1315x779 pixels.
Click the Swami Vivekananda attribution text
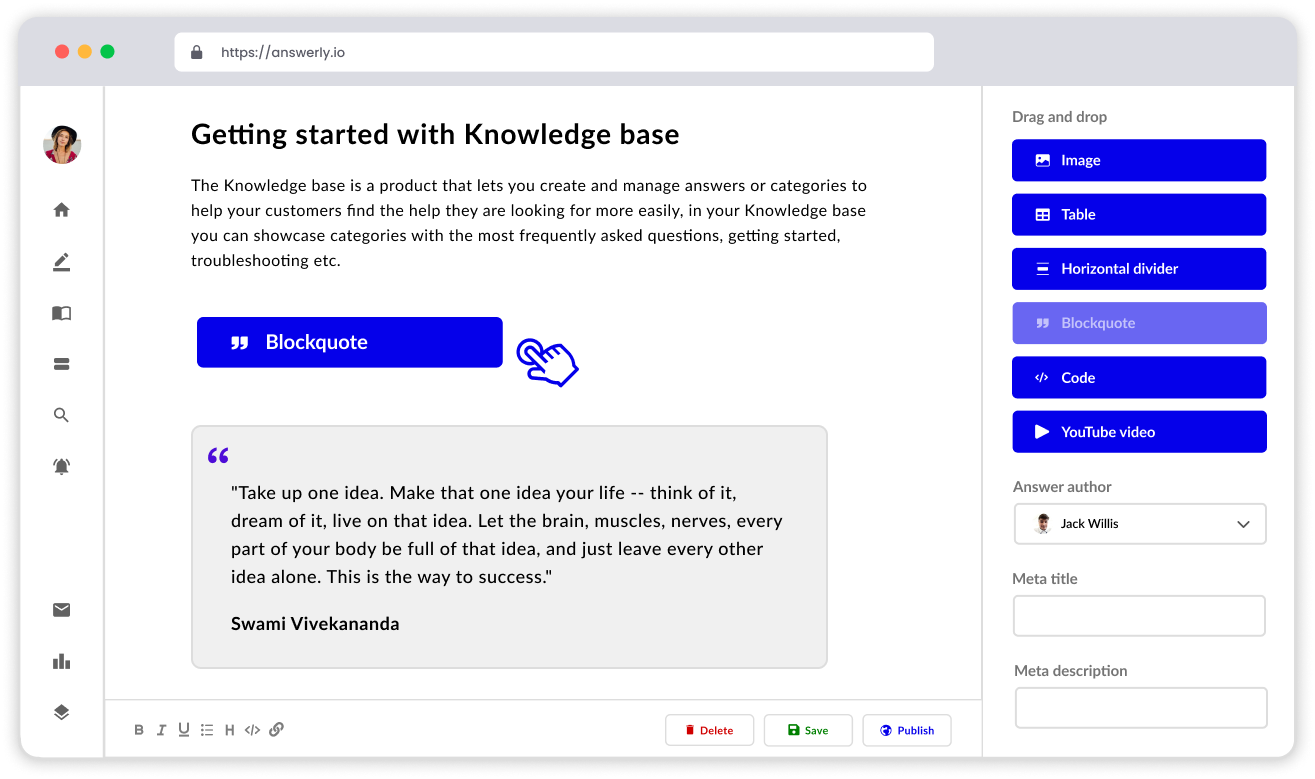315,623
